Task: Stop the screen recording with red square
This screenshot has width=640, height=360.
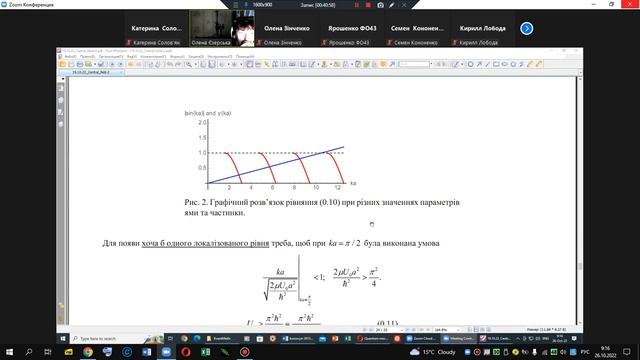Action: coord(368,5)
